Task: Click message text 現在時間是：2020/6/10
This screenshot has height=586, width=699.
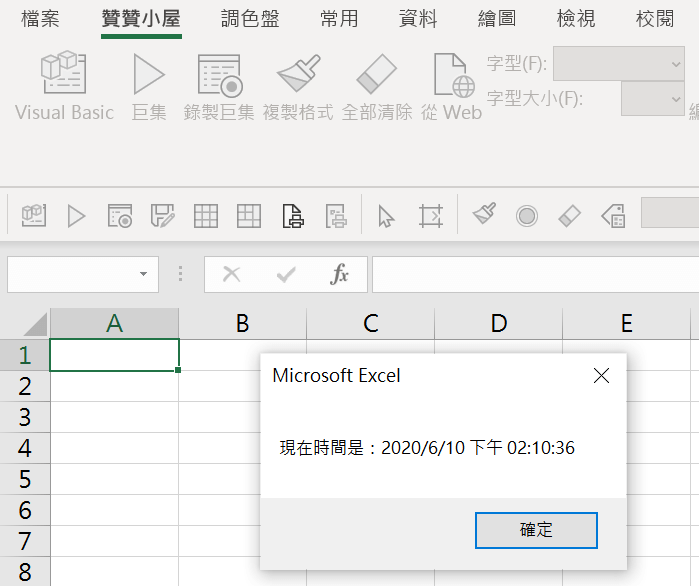Action: (372, 448)
